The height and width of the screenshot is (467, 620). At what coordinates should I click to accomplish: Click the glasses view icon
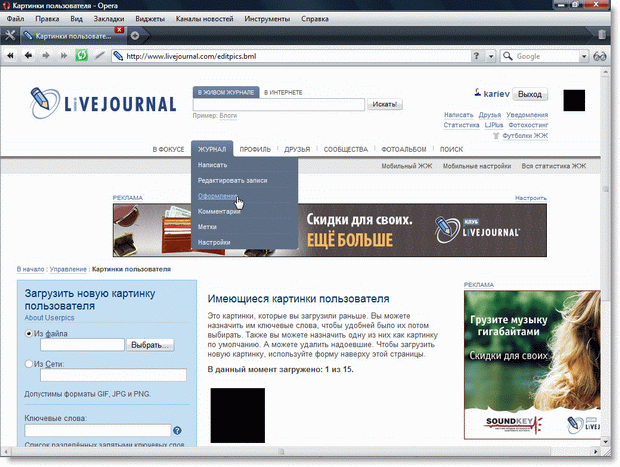point(599,57)
